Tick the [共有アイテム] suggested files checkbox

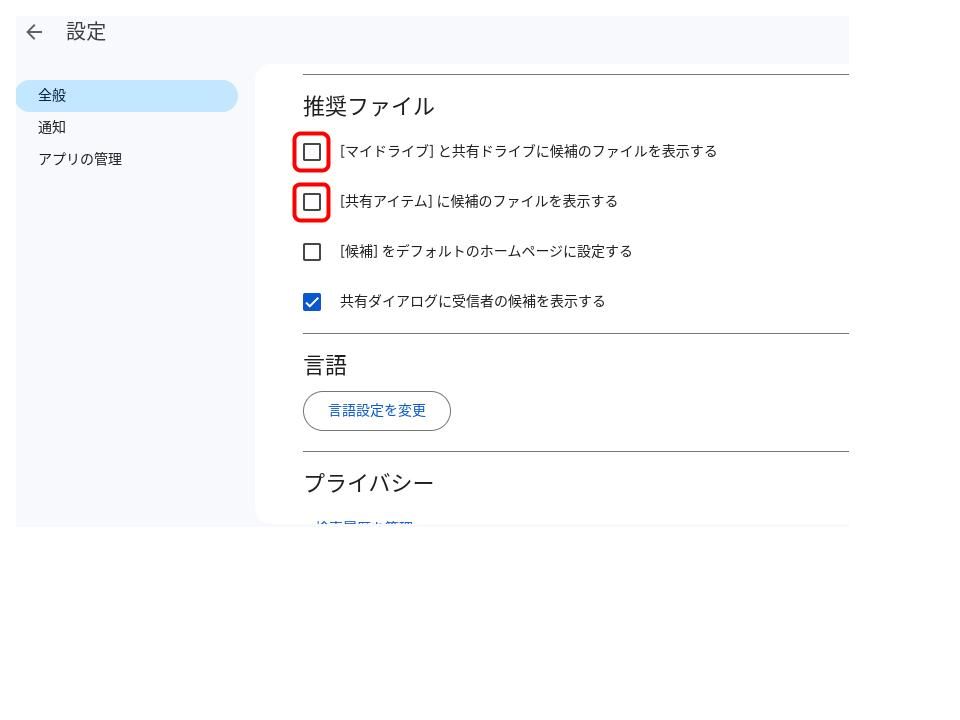pos(312,202)
